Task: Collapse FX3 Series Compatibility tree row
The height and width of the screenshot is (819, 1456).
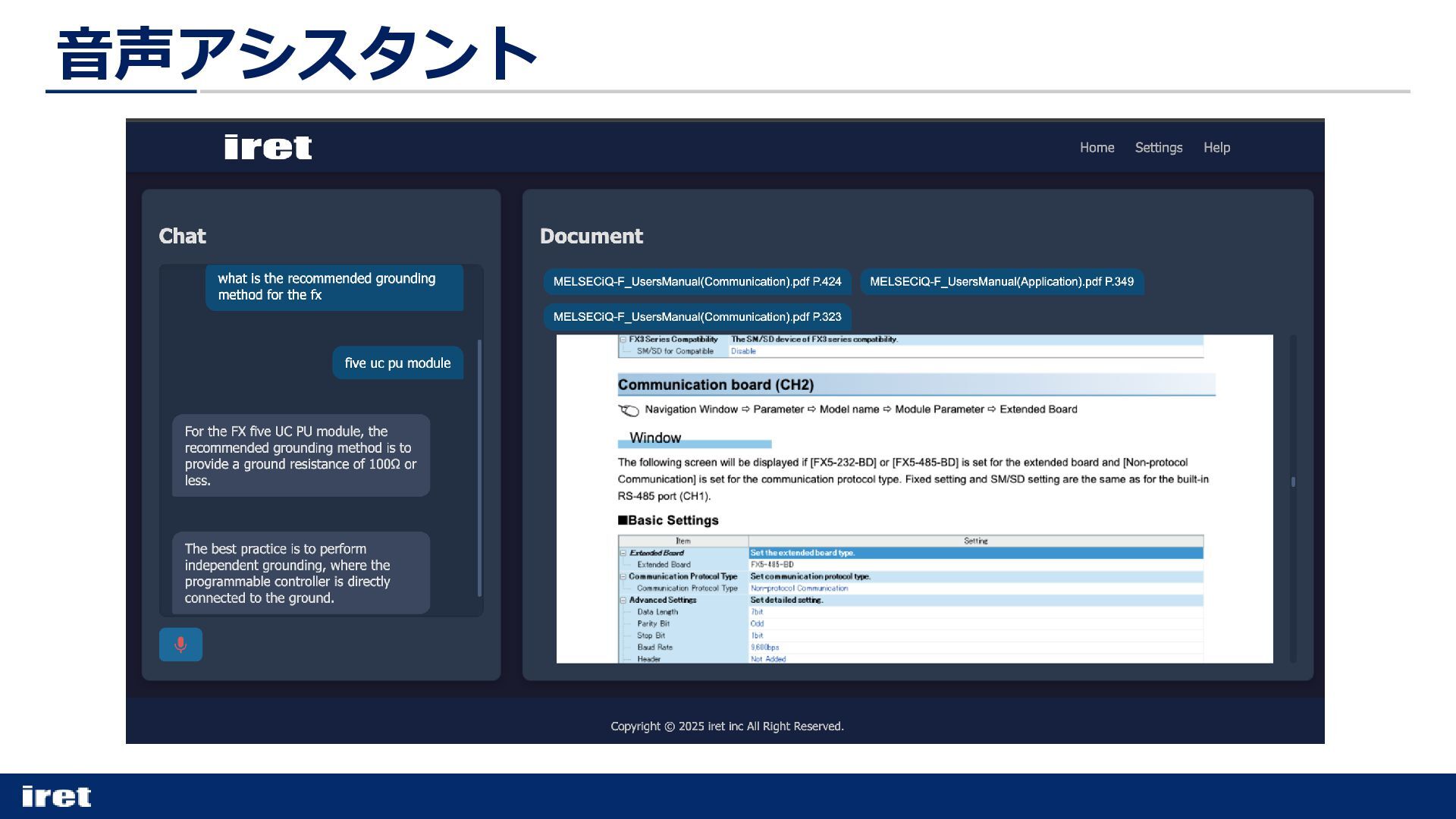Action: [x=623, y=340]
